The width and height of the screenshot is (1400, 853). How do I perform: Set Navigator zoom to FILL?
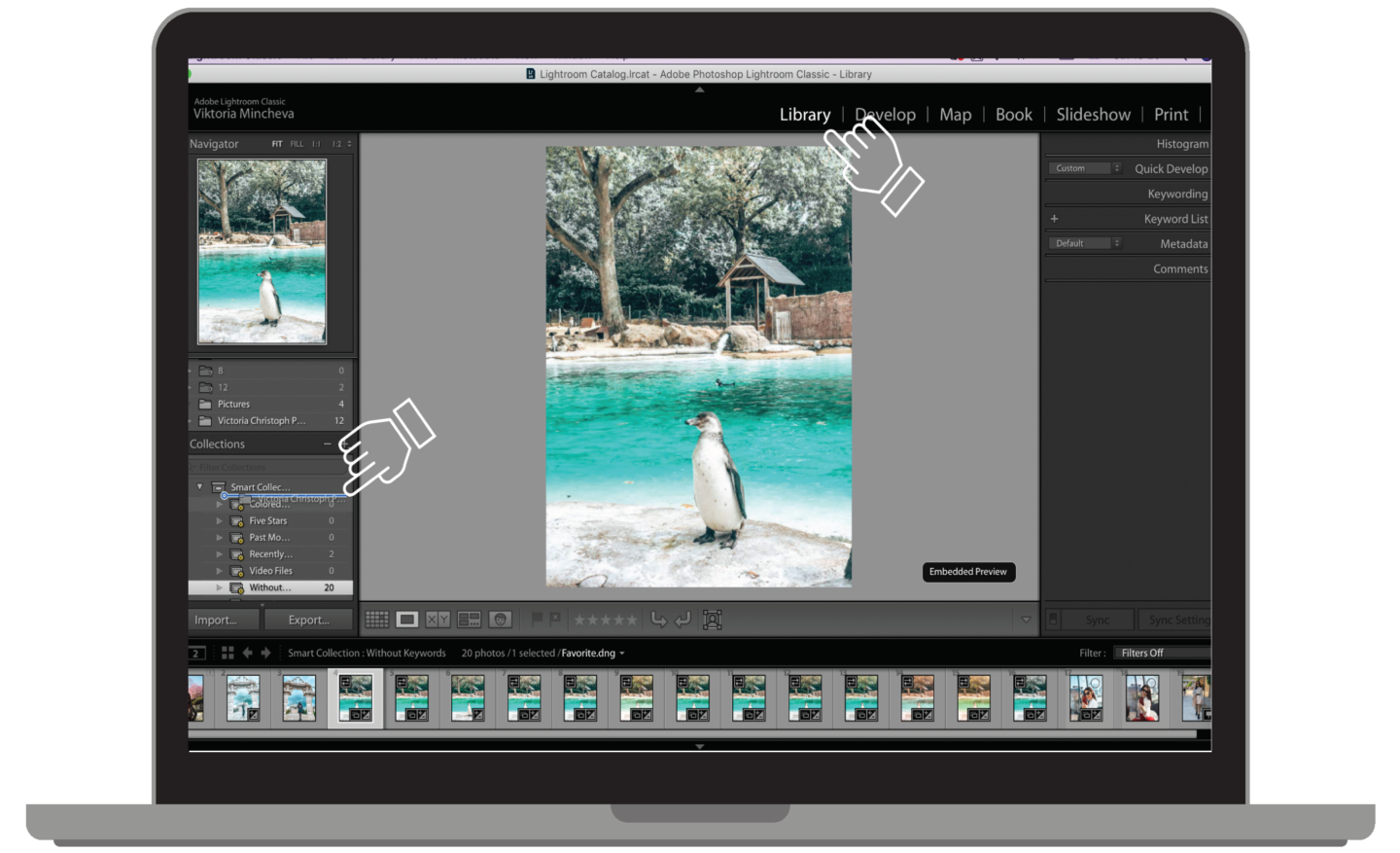pos(297,144)
